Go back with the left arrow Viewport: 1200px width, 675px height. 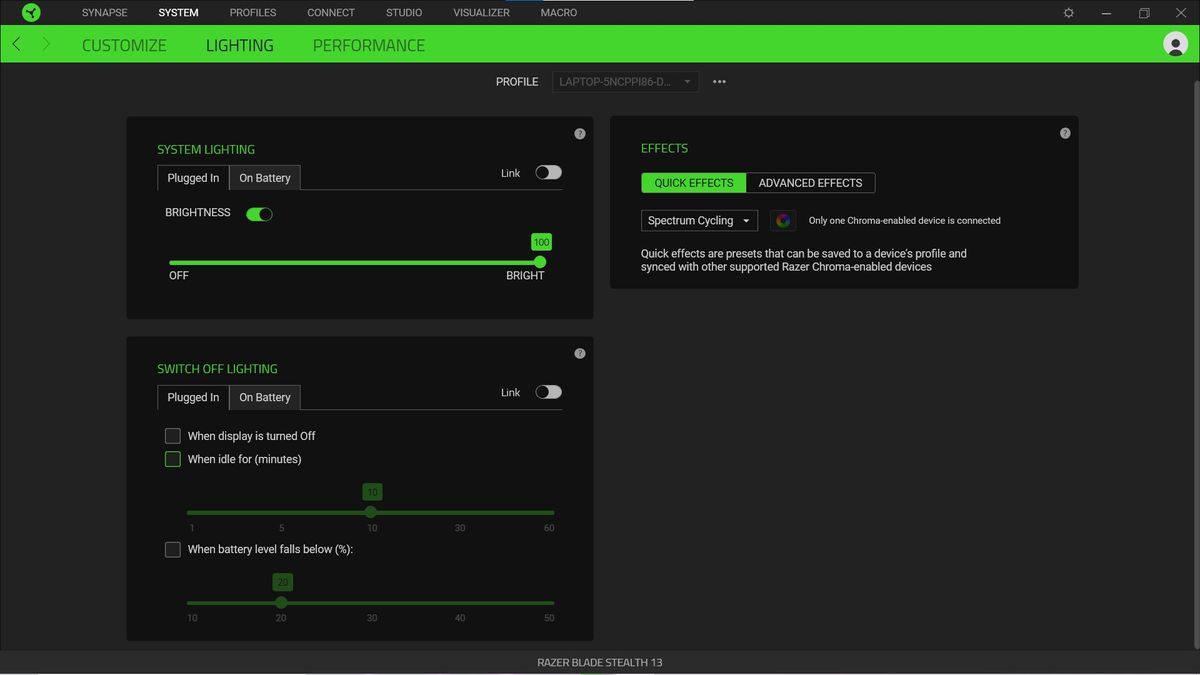[x=17, y=44]
